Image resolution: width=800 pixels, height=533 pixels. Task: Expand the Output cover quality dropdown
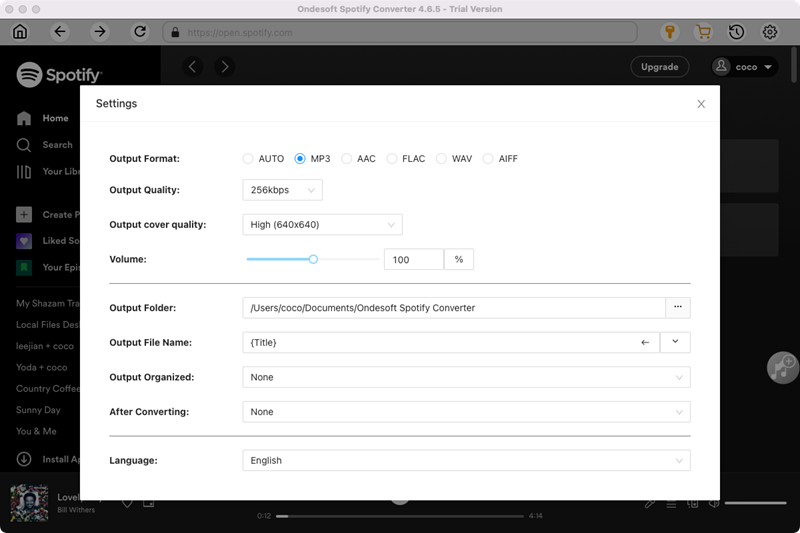coord(322,225)
